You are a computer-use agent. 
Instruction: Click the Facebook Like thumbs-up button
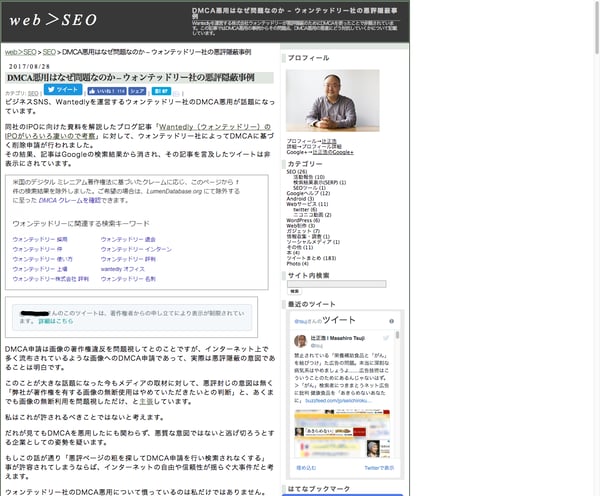click(x=107, y=91)
